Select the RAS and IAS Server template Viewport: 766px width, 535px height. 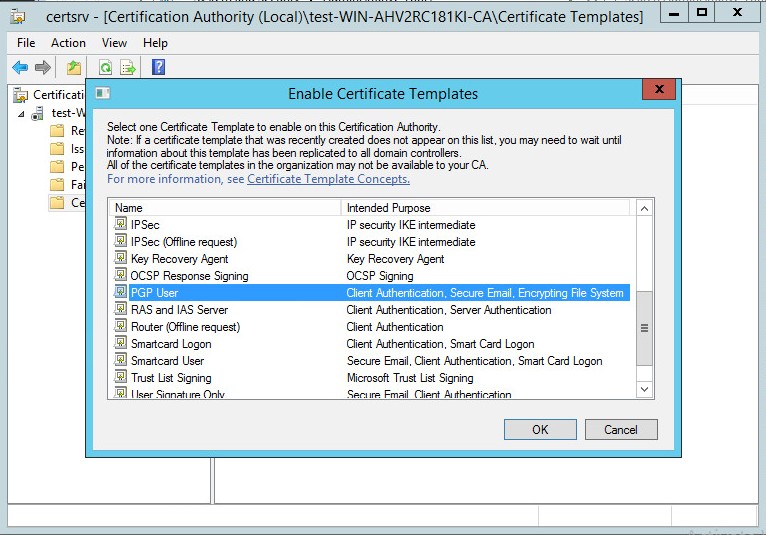click(x=179, y=310)
